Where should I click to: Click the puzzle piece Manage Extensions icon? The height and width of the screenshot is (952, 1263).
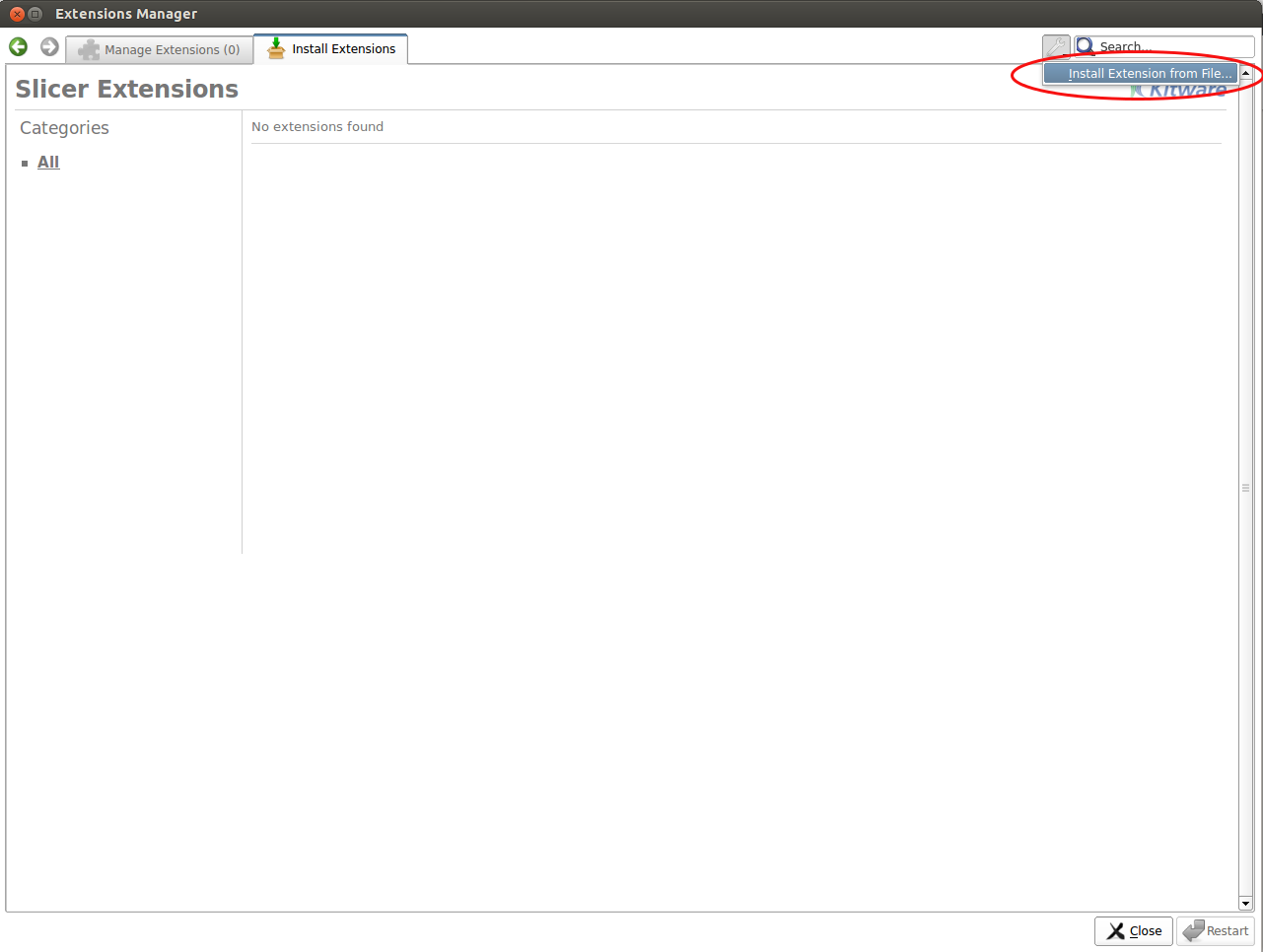click(x=89, y=49)
